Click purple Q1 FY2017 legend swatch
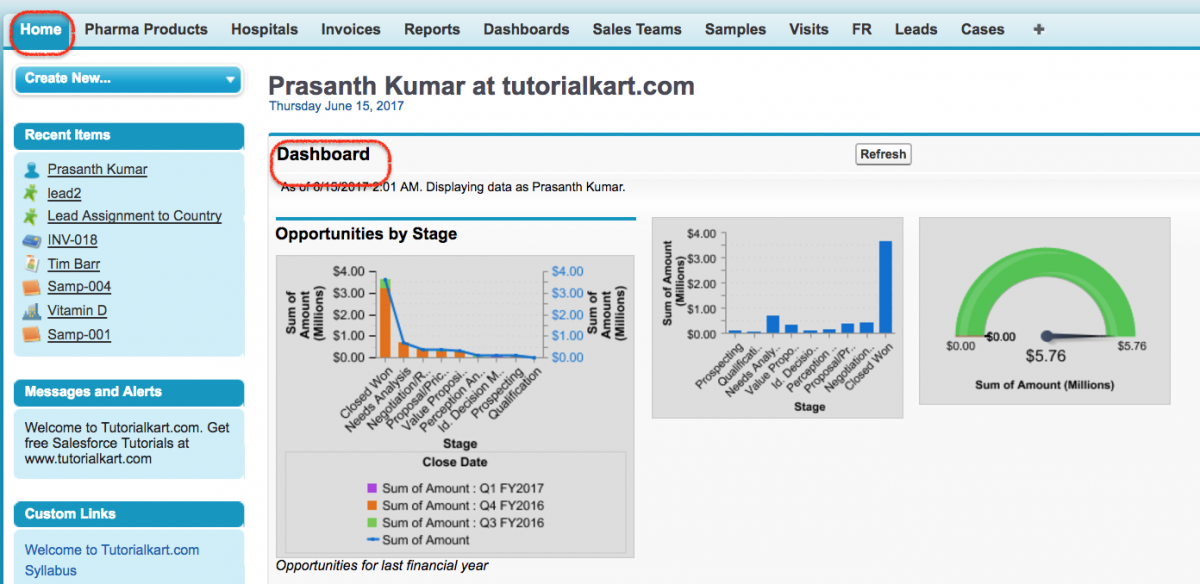Viewport: 1200px width, 584px height. tap(372, 488)
